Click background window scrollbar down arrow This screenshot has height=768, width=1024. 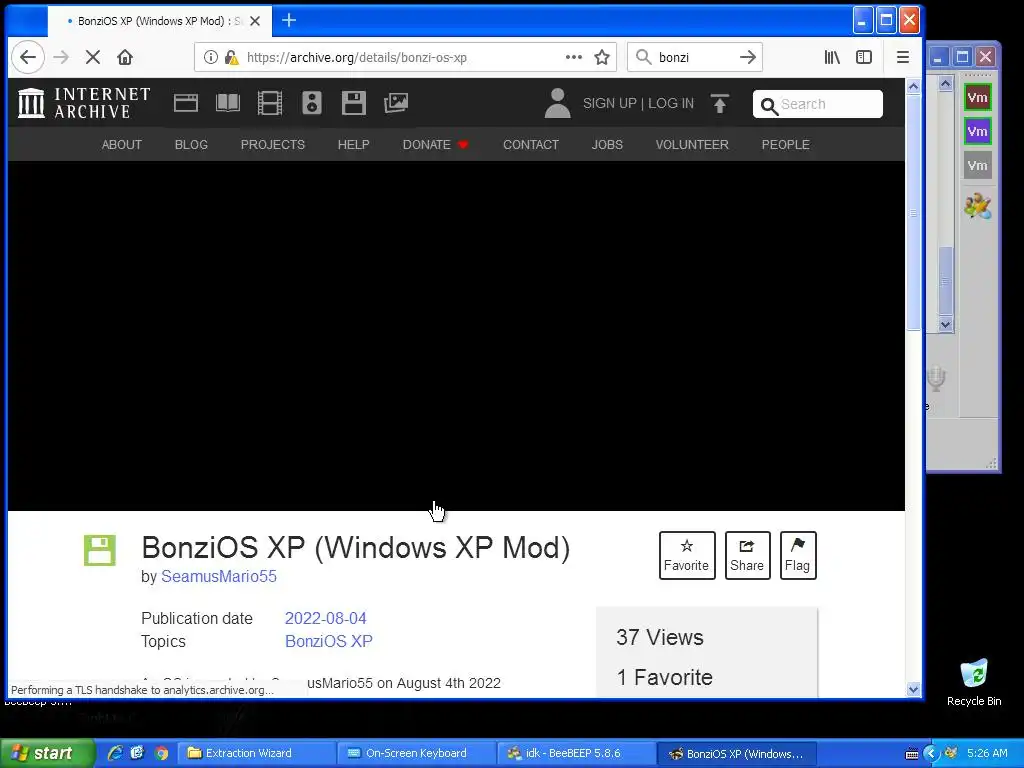946,325
